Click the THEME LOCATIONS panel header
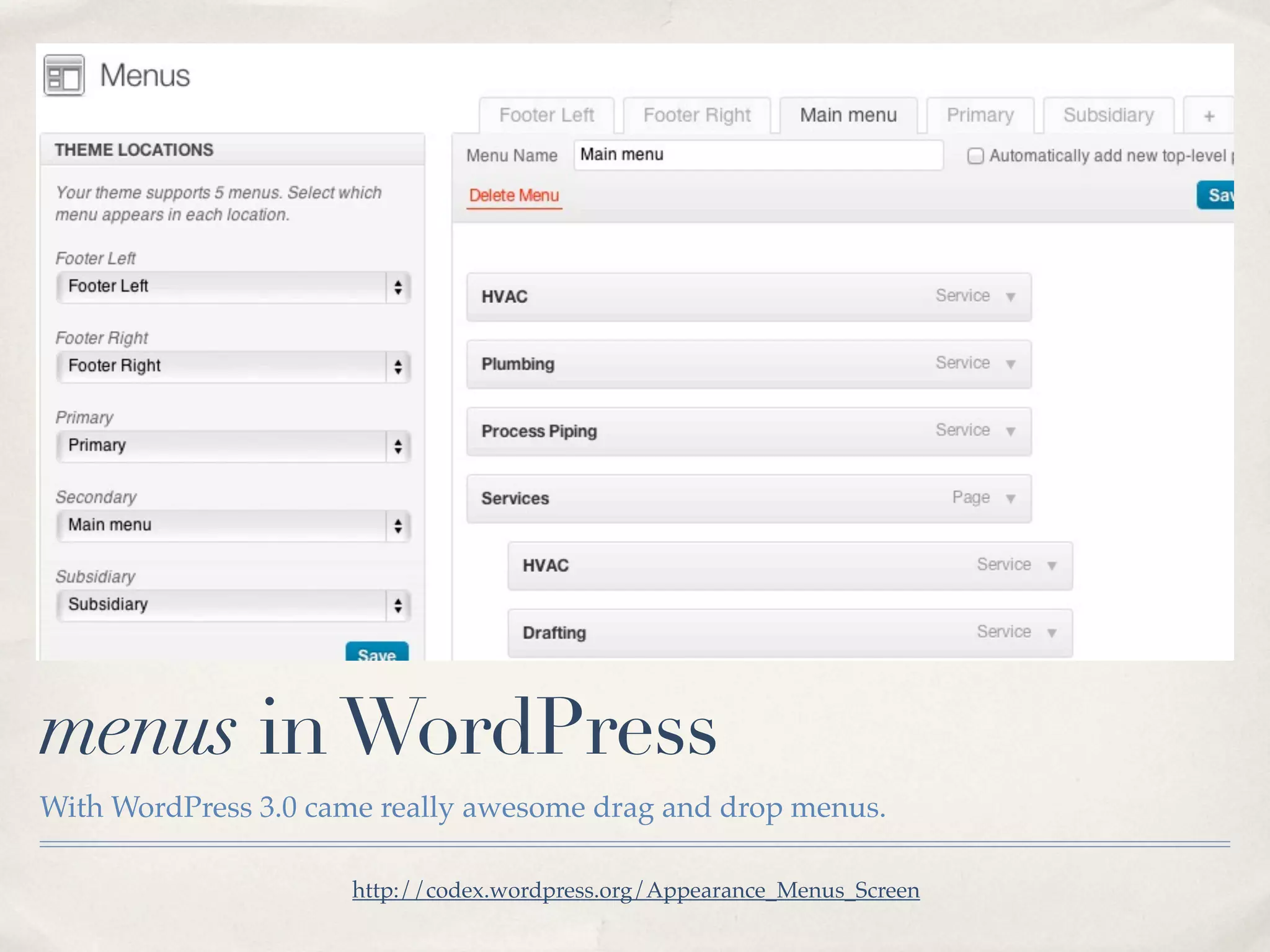Screen dimensions: 1270x952 pos(233,149)
